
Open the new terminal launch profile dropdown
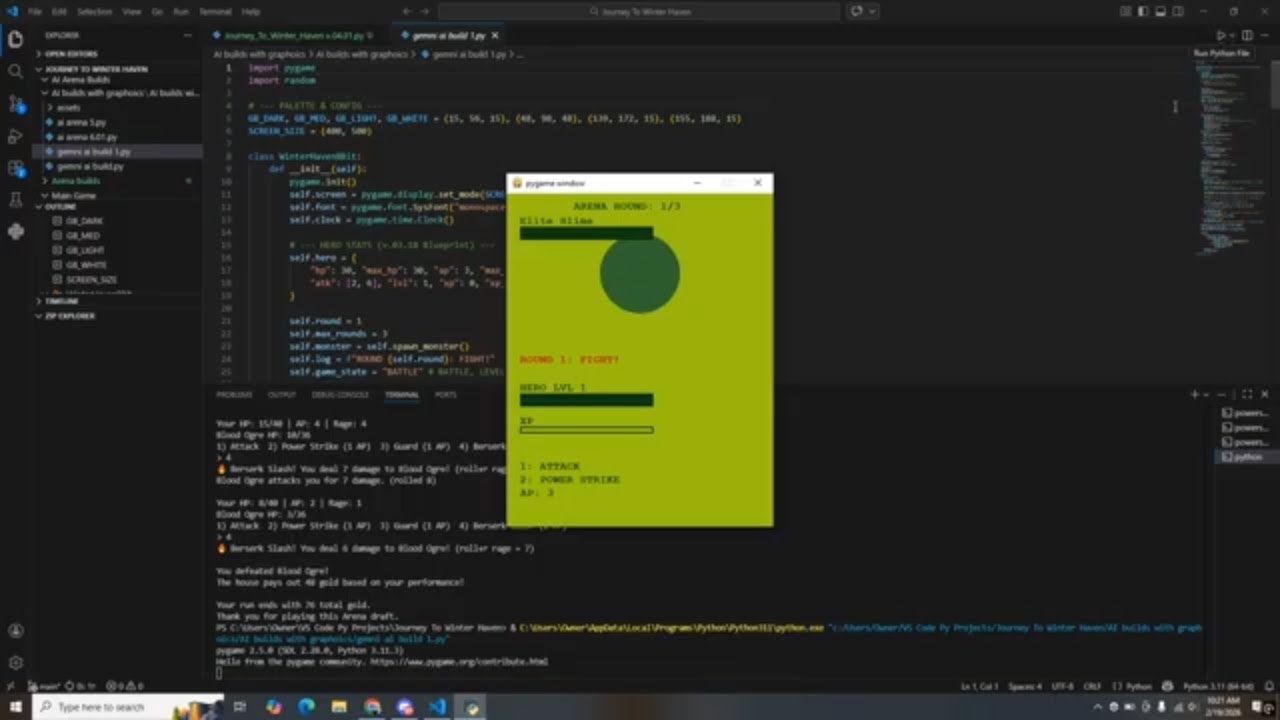pyautogui.click(x=1206, y=394)
